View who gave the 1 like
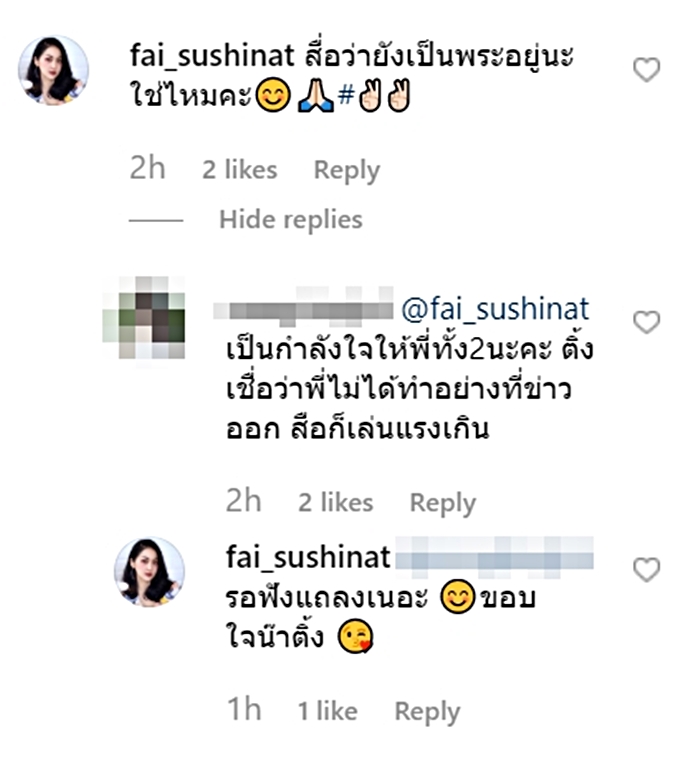Image resolution: width=700 pixels, height=765 pixels. pos(326,711)
